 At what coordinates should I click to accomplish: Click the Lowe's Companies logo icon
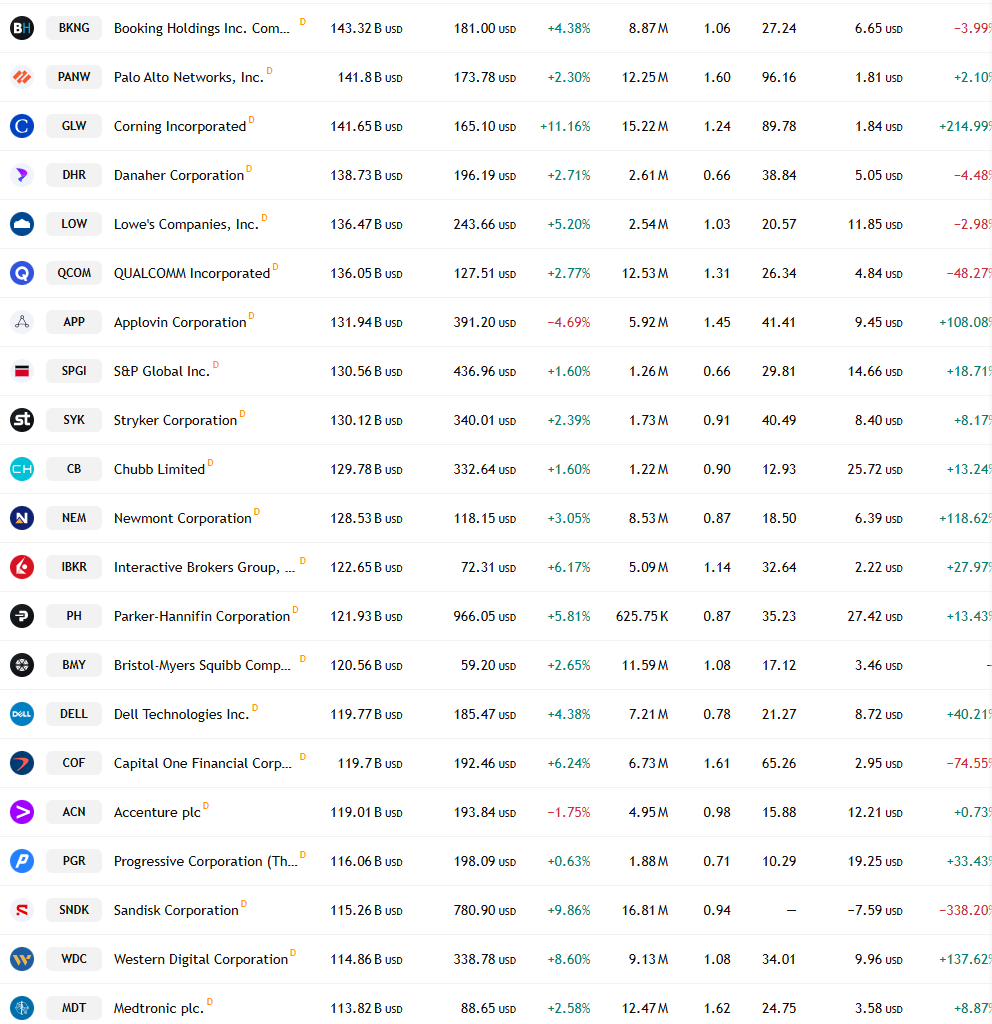point(22,224)
